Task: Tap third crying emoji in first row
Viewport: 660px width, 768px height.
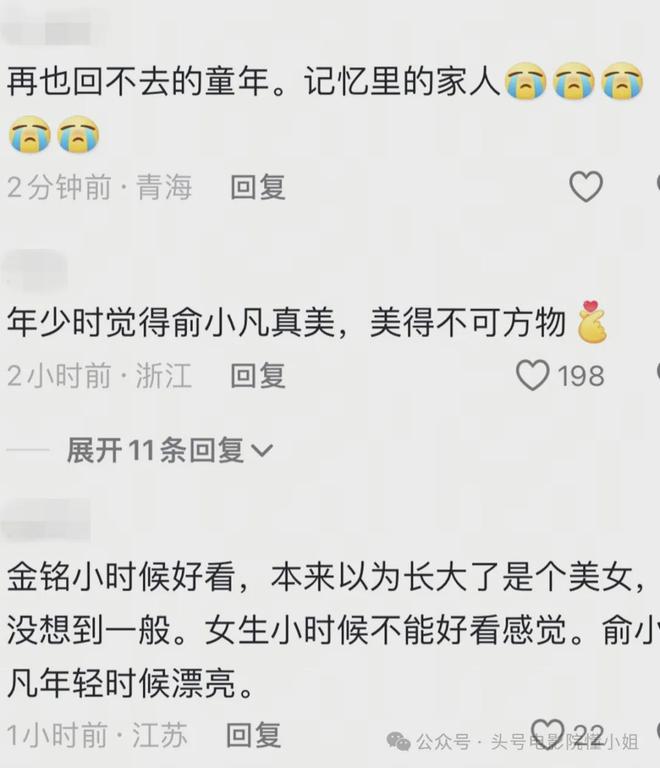Action: click(x=622, y=81)
